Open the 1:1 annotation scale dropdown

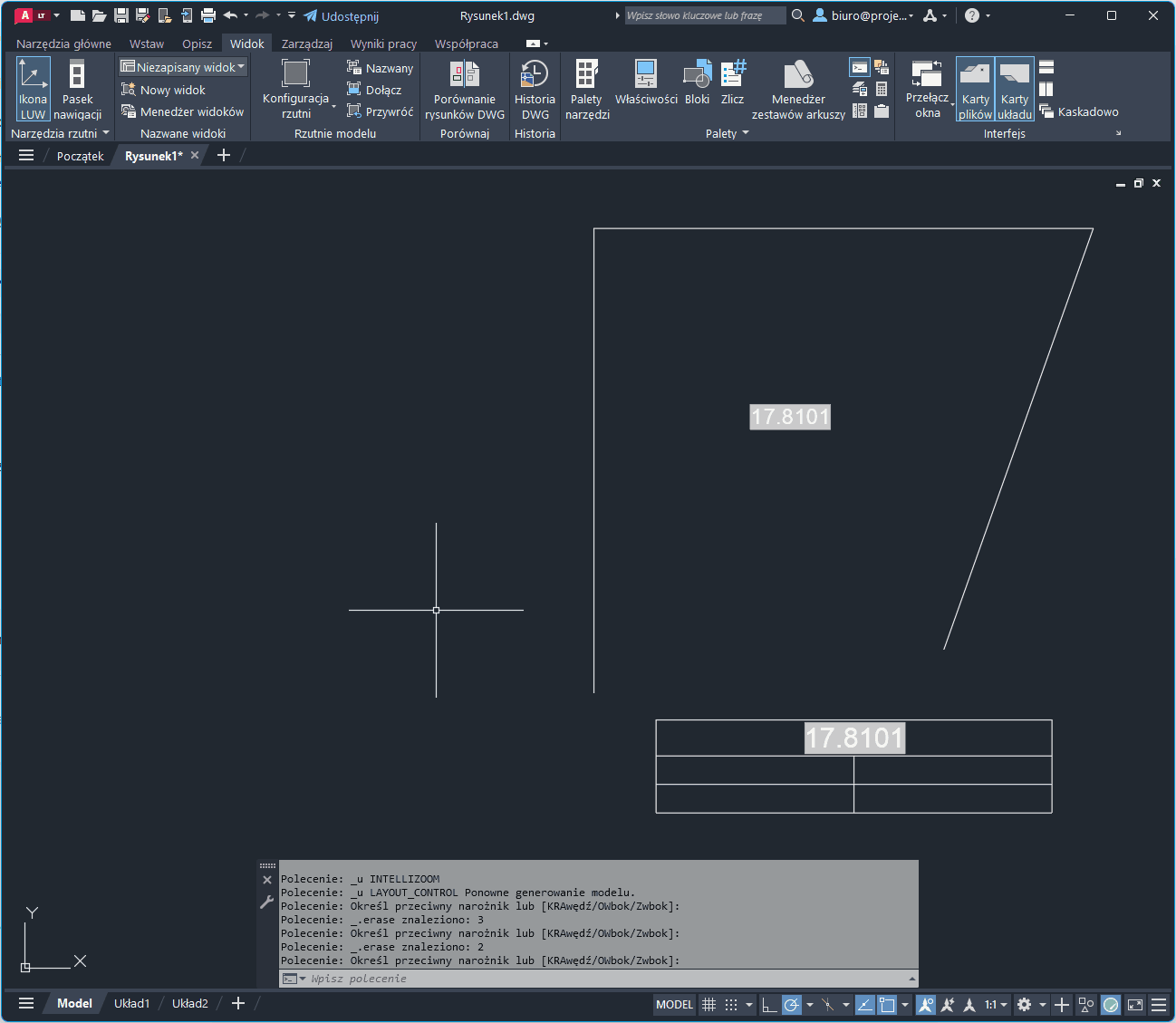point(996,1004)
